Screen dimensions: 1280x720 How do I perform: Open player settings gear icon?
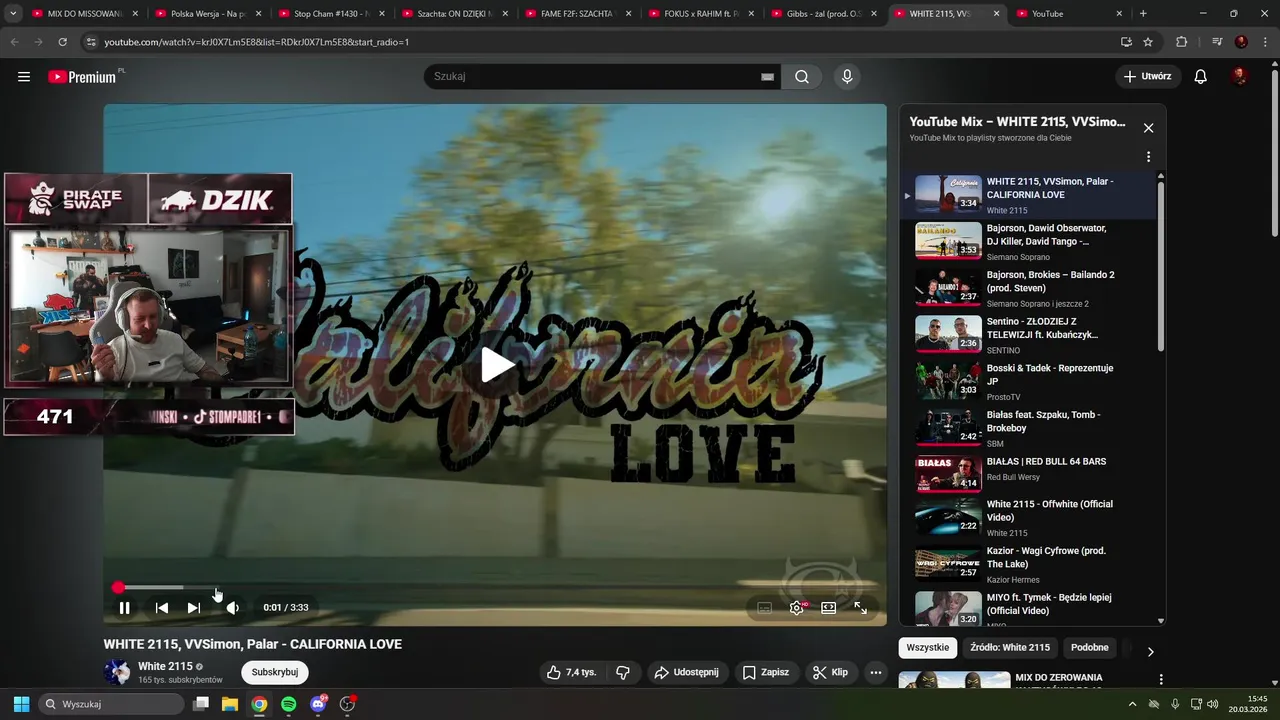[x=797, y=608]
